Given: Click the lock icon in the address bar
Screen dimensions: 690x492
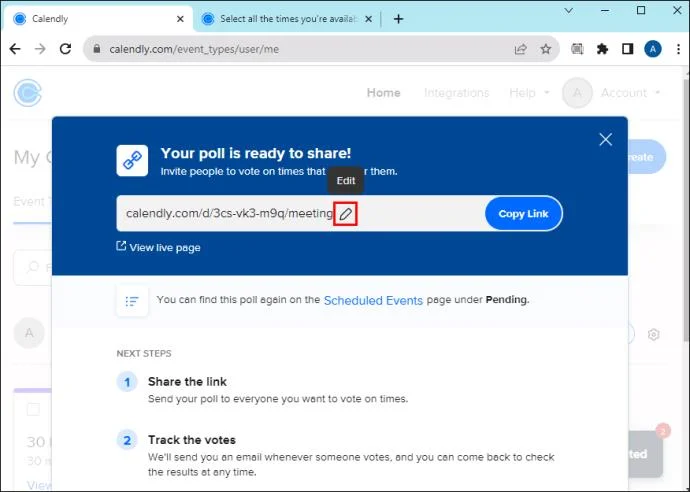Looking at the screenshot, I should coord(97,49).
